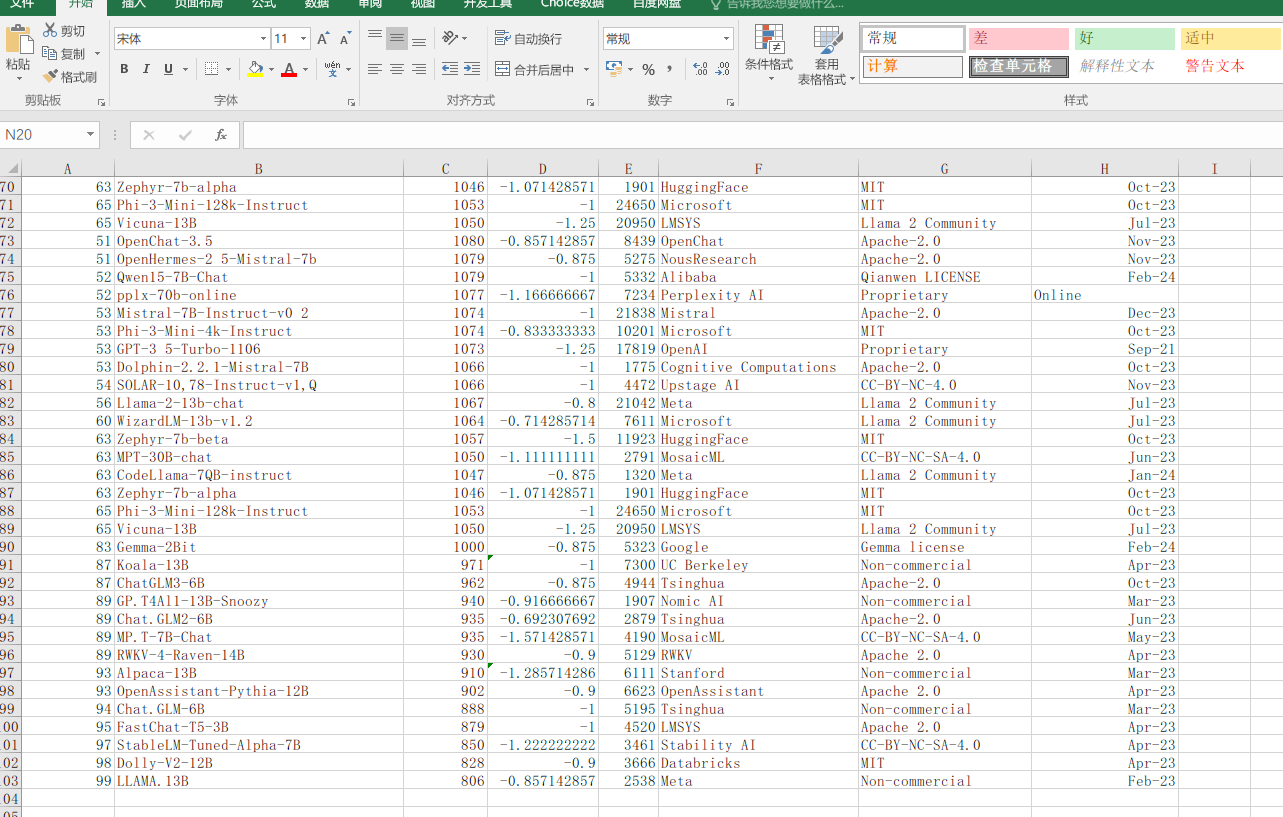1283x817 pixels.
Task: Open the font name dropdown (宋体)
Action: pyautogui.click(x=264, y=39)
